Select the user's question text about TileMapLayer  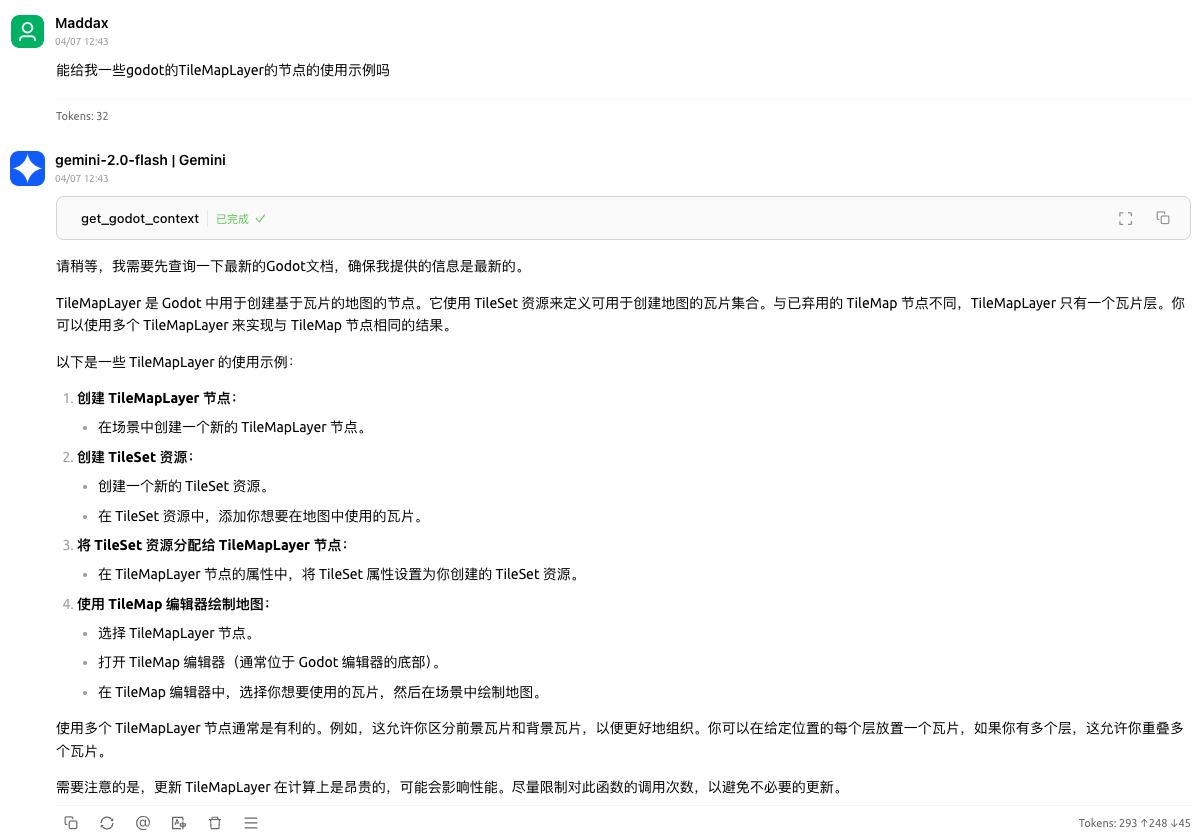click(223, 70)
